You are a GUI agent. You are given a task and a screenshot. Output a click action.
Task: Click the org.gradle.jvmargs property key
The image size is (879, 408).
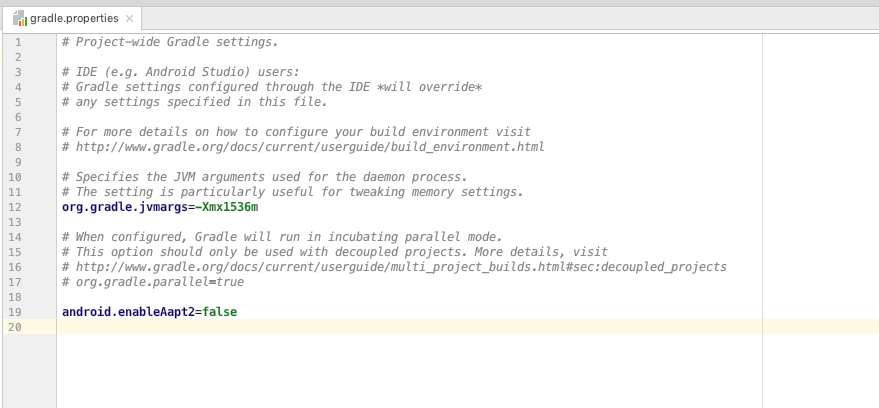tap(124, 207)
